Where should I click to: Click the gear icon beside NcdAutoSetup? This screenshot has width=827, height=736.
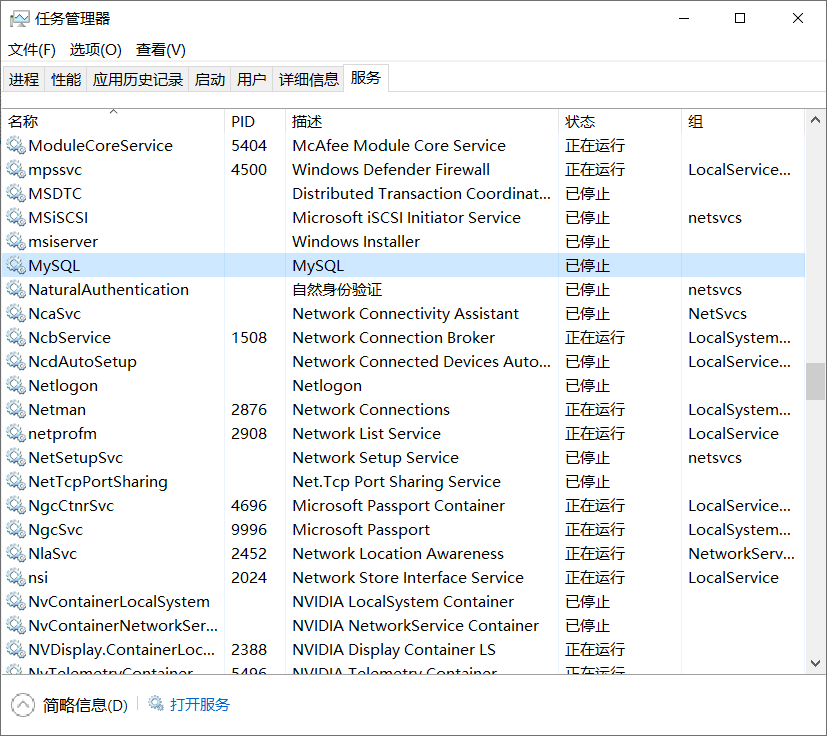pos(16,361)
